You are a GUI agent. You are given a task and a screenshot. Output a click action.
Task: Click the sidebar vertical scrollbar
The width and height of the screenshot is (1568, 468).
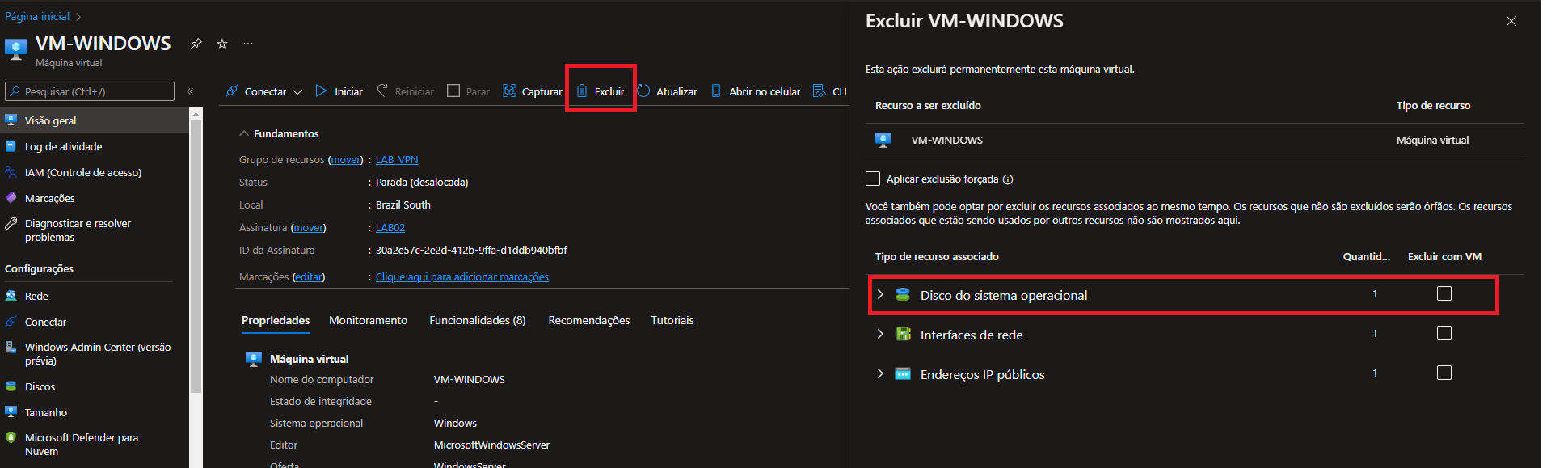pos(196,256)
